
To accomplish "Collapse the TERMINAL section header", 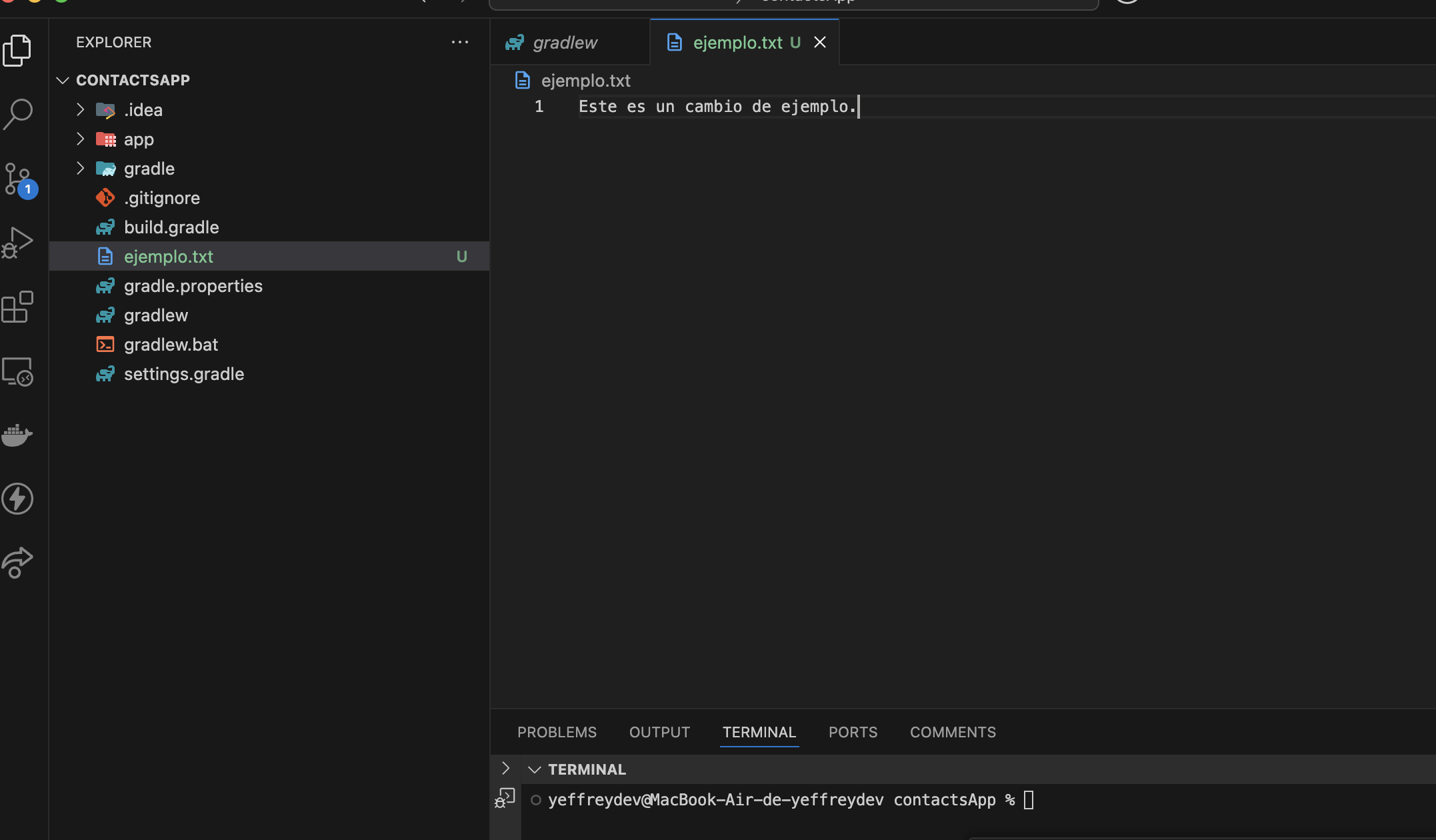I will 535,769.
